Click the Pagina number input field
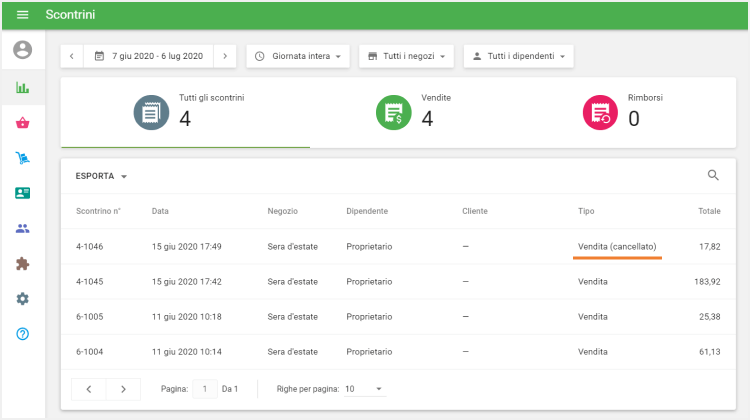The height and width of the screenshot is (420, 750). click(x=206, y=388)
